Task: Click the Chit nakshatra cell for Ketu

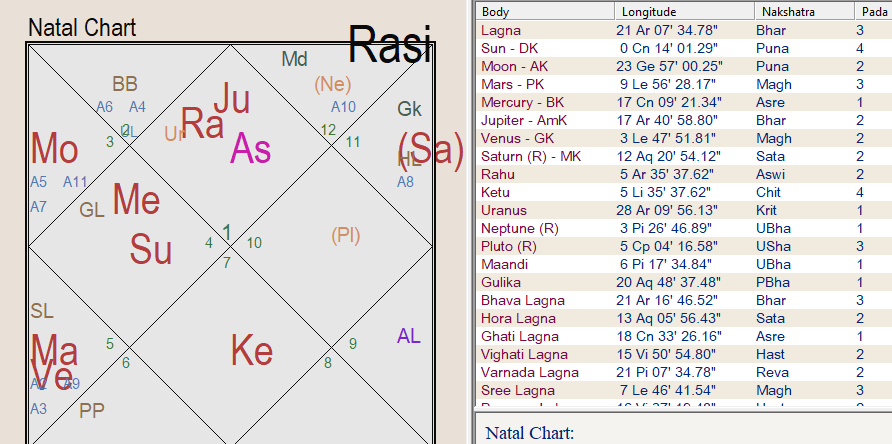Action: pyautogui.click(x=768, y=192)
